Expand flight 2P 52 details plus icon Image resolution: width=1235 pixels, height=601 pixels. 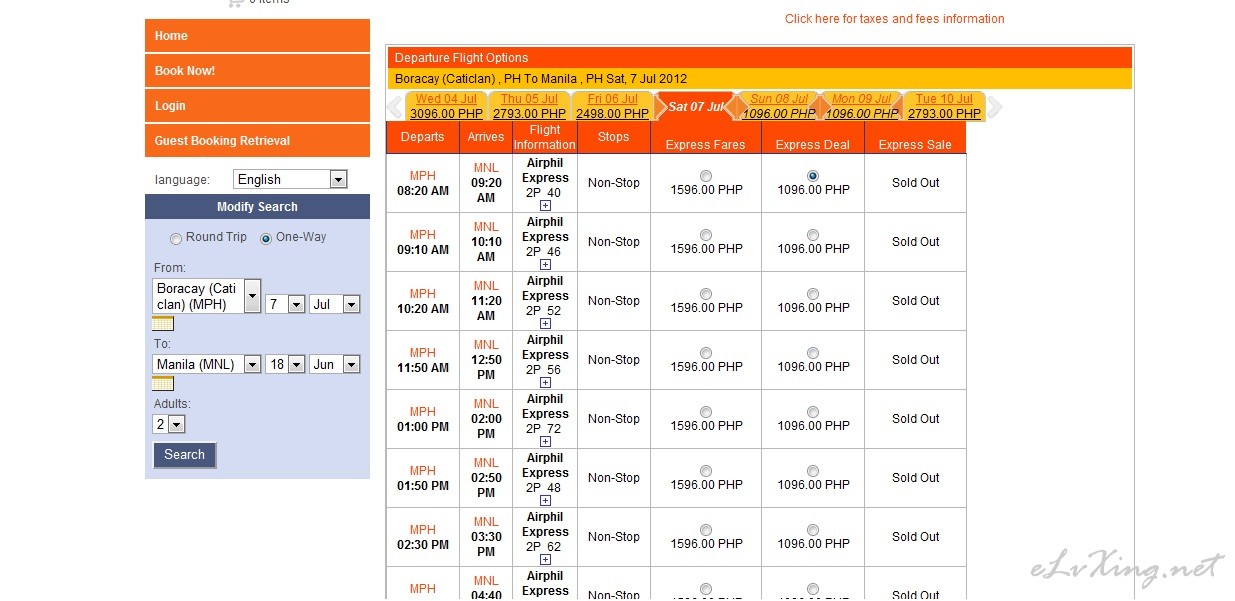[x=545, y=324]
